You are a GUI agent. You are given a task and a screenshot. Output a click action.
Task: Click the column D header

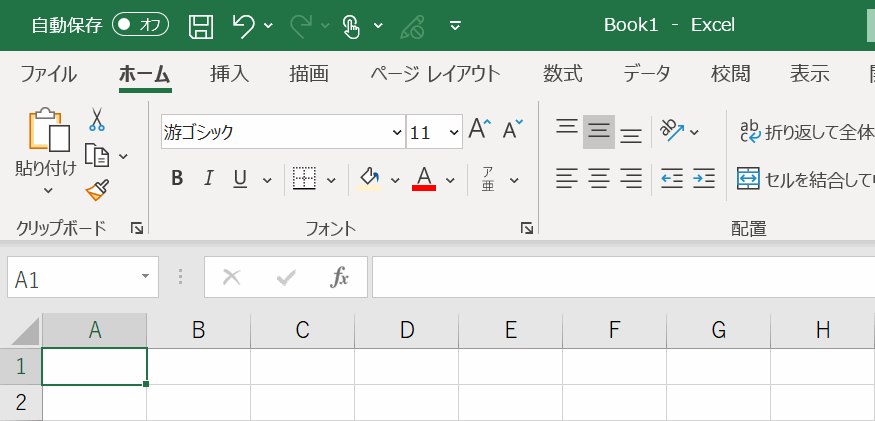click(406, 330)
